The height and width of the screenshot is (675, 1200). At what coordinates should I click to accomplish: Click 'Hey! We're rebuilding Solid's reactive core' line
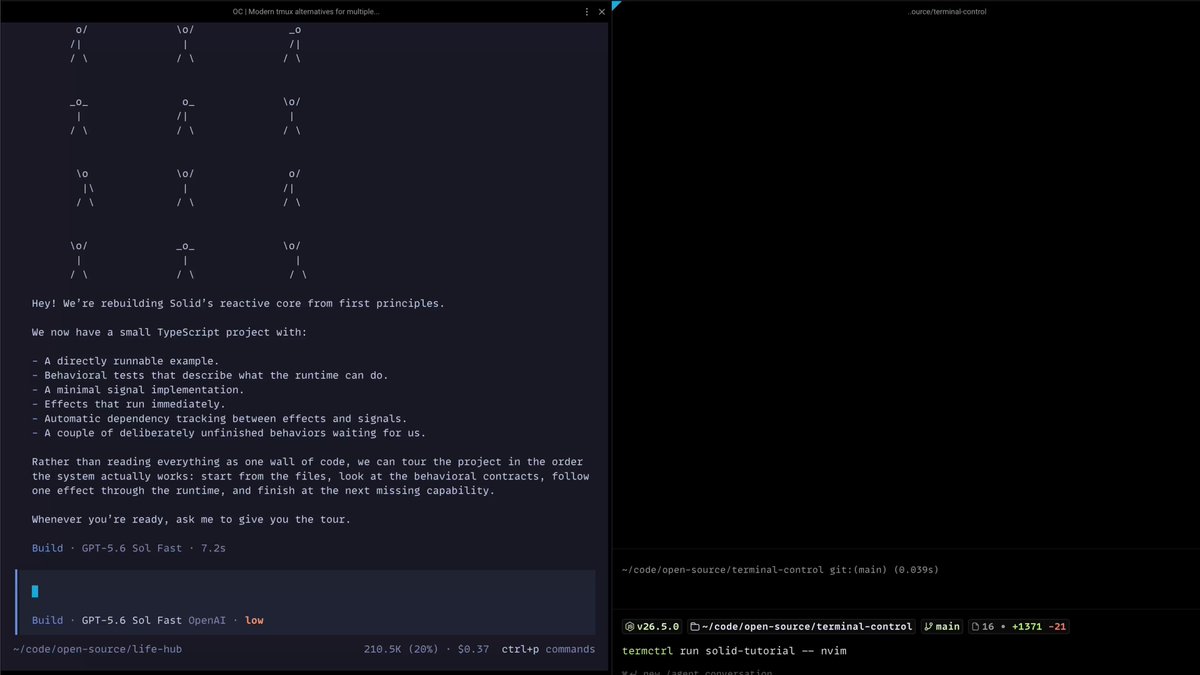[237, 303]
